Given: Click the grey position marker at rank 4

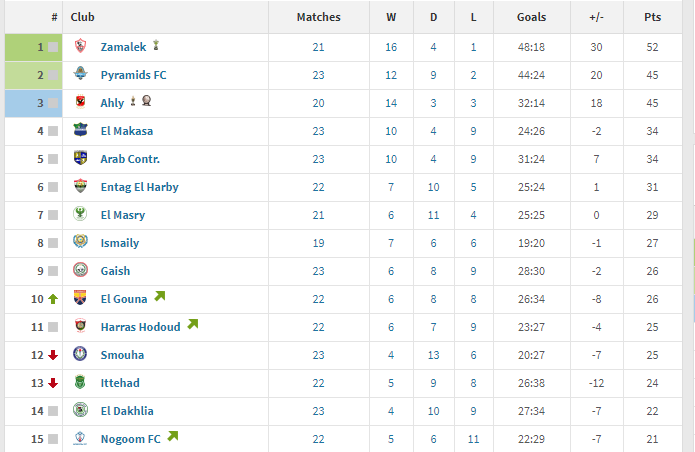Looking at the screenshot, I should (53, 131).
